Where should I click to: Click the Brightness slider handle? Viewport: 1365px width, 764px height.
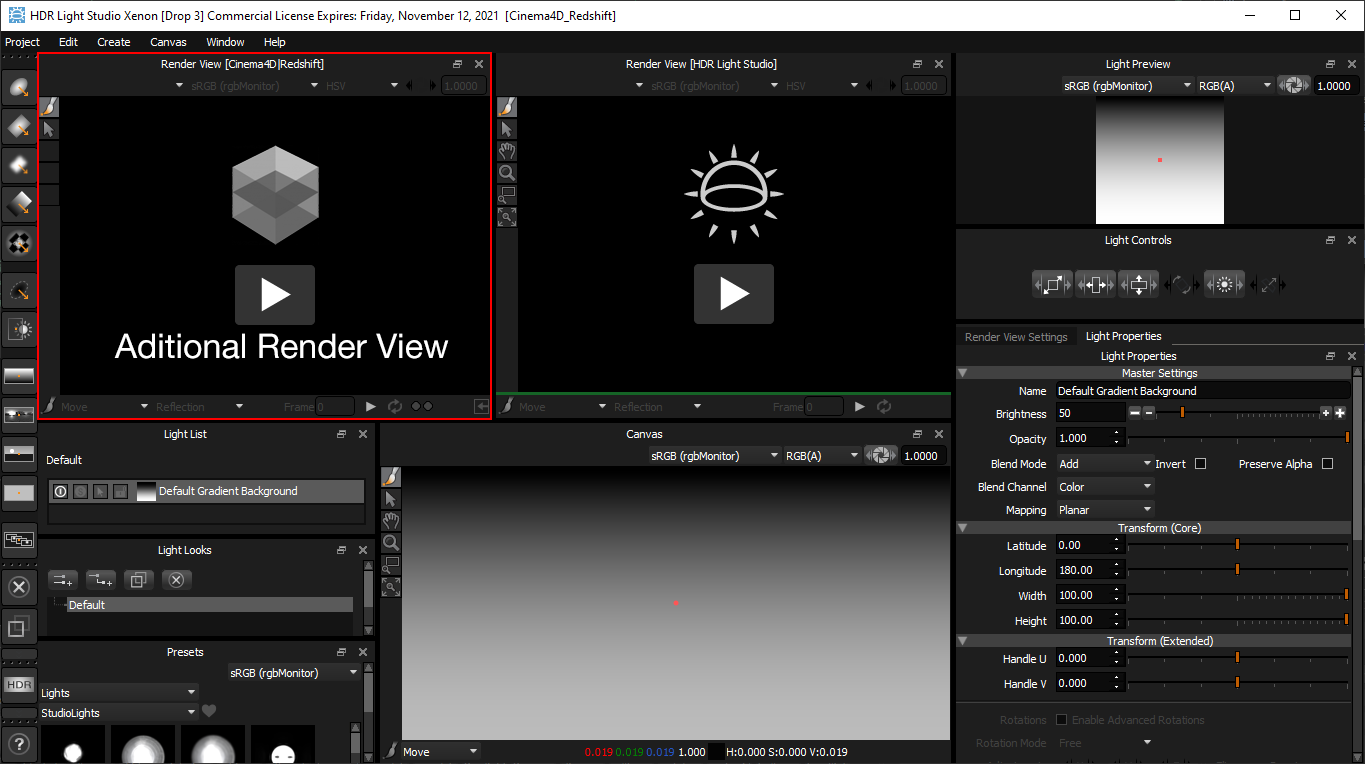[1183, 413]
